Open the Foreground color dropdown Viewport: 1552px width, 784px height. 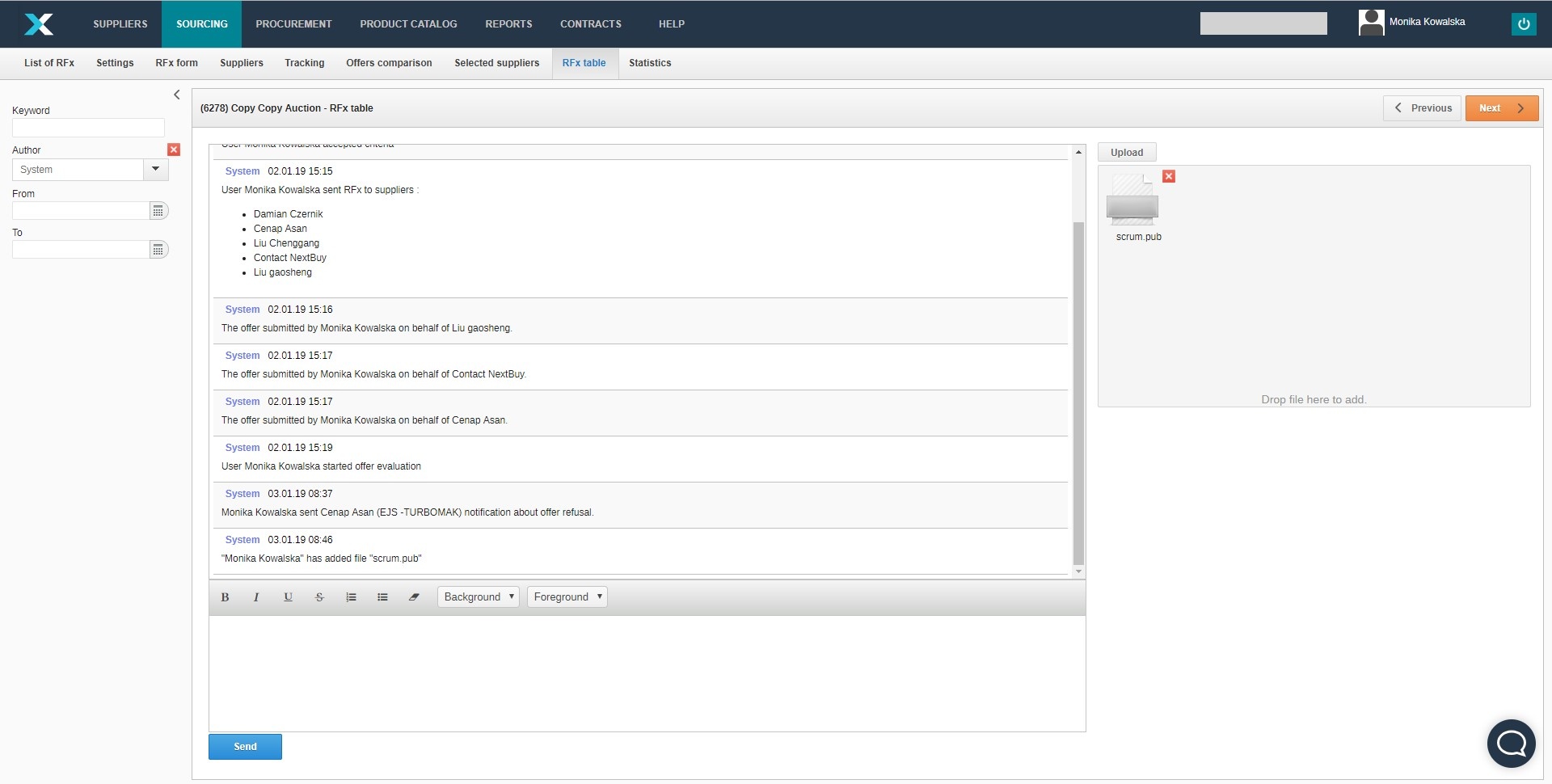[x=567, y=597]
